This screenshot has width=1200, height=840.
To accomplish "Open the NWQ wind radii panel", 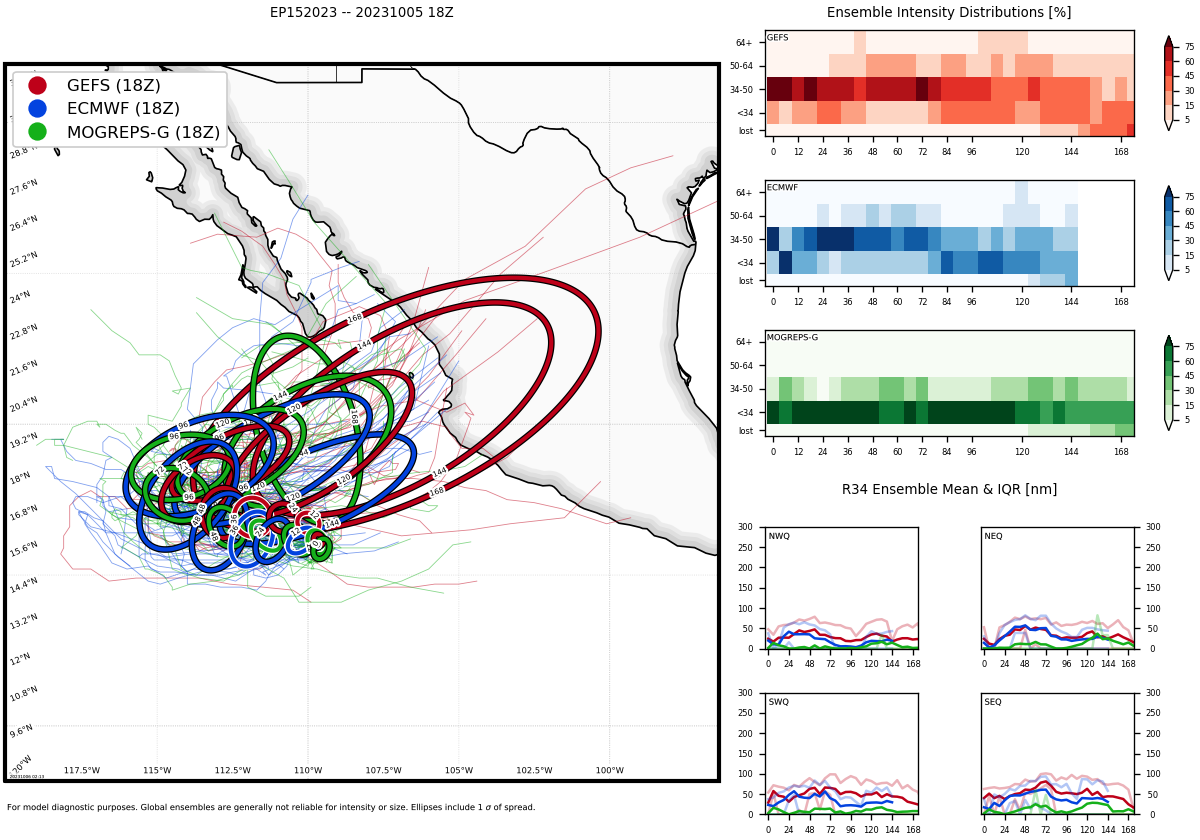I will point(842,588).
